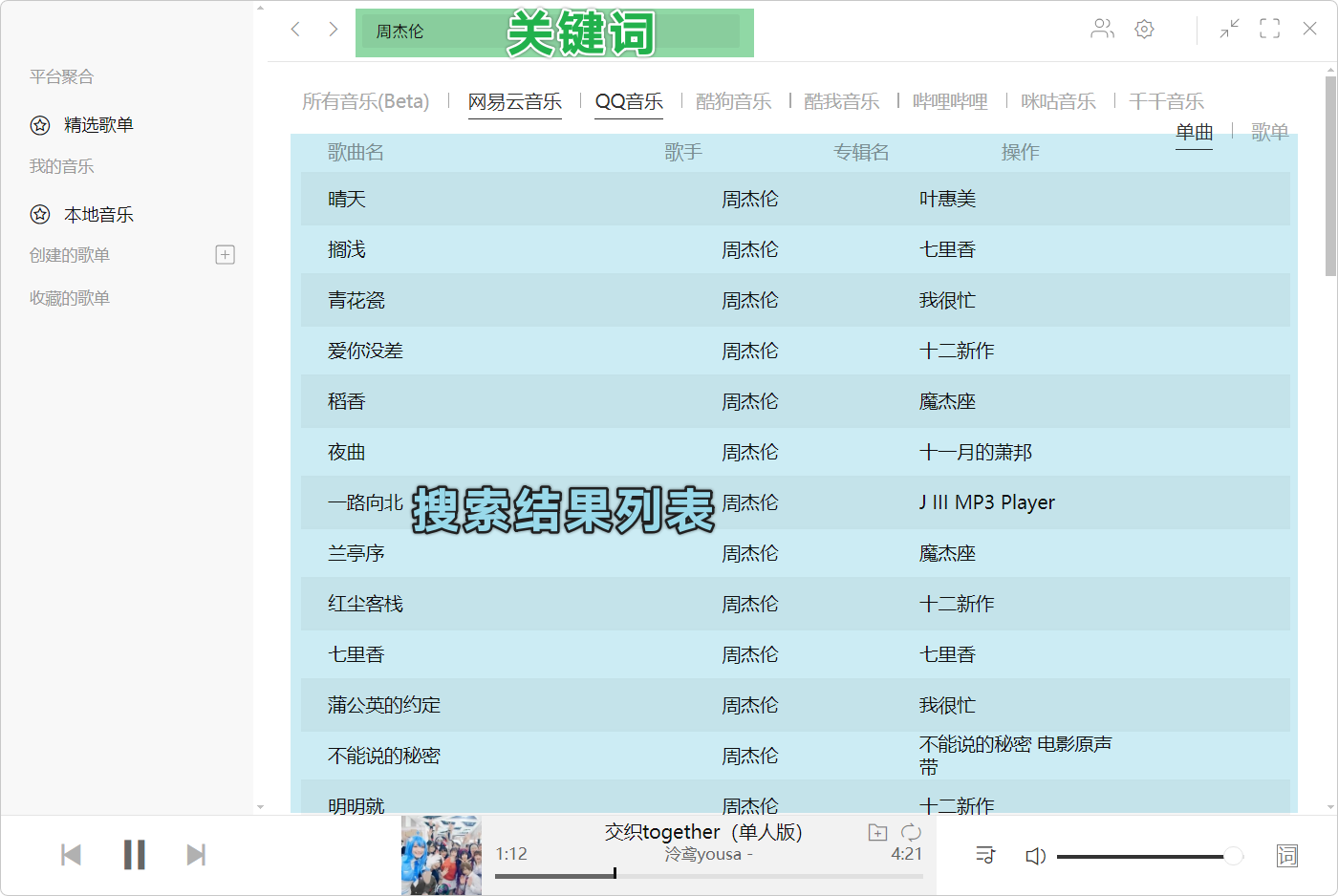1338x896 pixels.
Task: Click album 十一月的萧邦
Action: pyautogui.click(x=976, y=452)
